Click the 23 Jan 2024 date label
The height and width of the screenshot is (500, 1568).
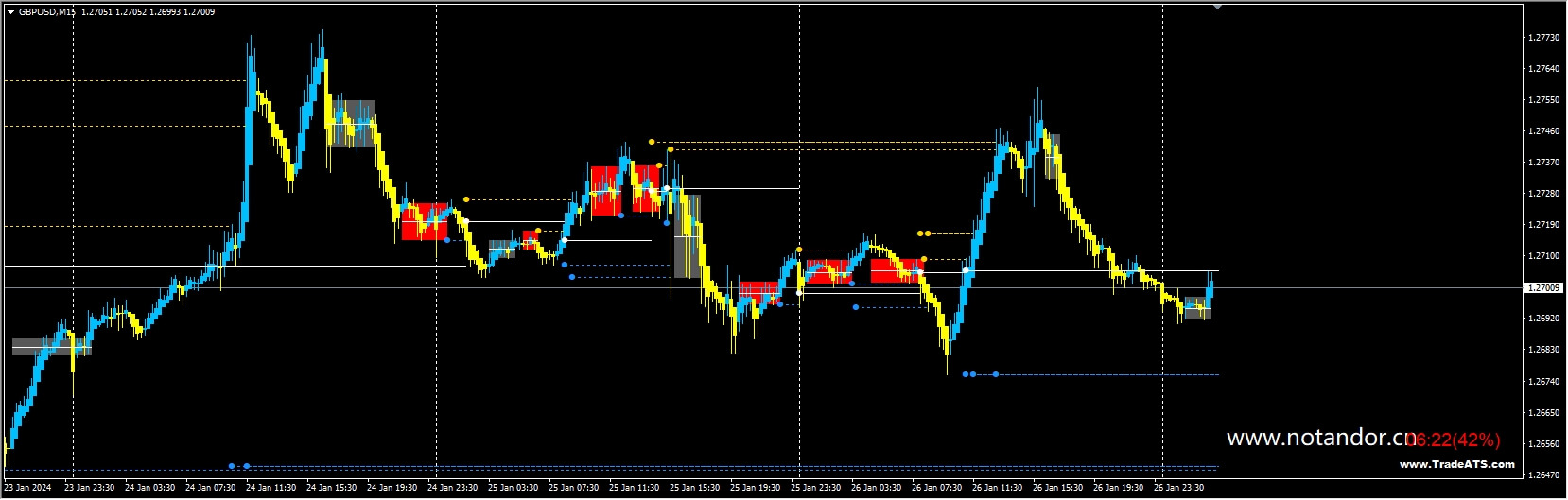[x=27, y=489]
